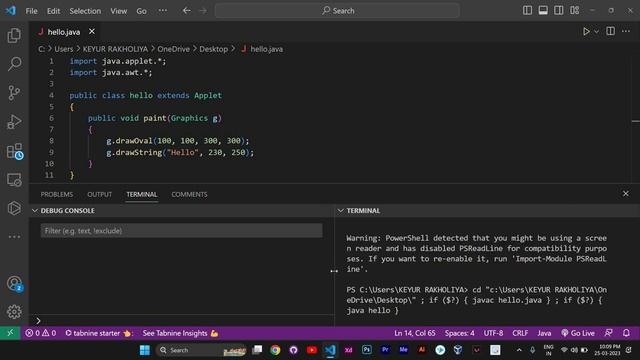Screen dimensions: 640x360
Task: Go forward with navigation arrow
Action: pos(203,11)
